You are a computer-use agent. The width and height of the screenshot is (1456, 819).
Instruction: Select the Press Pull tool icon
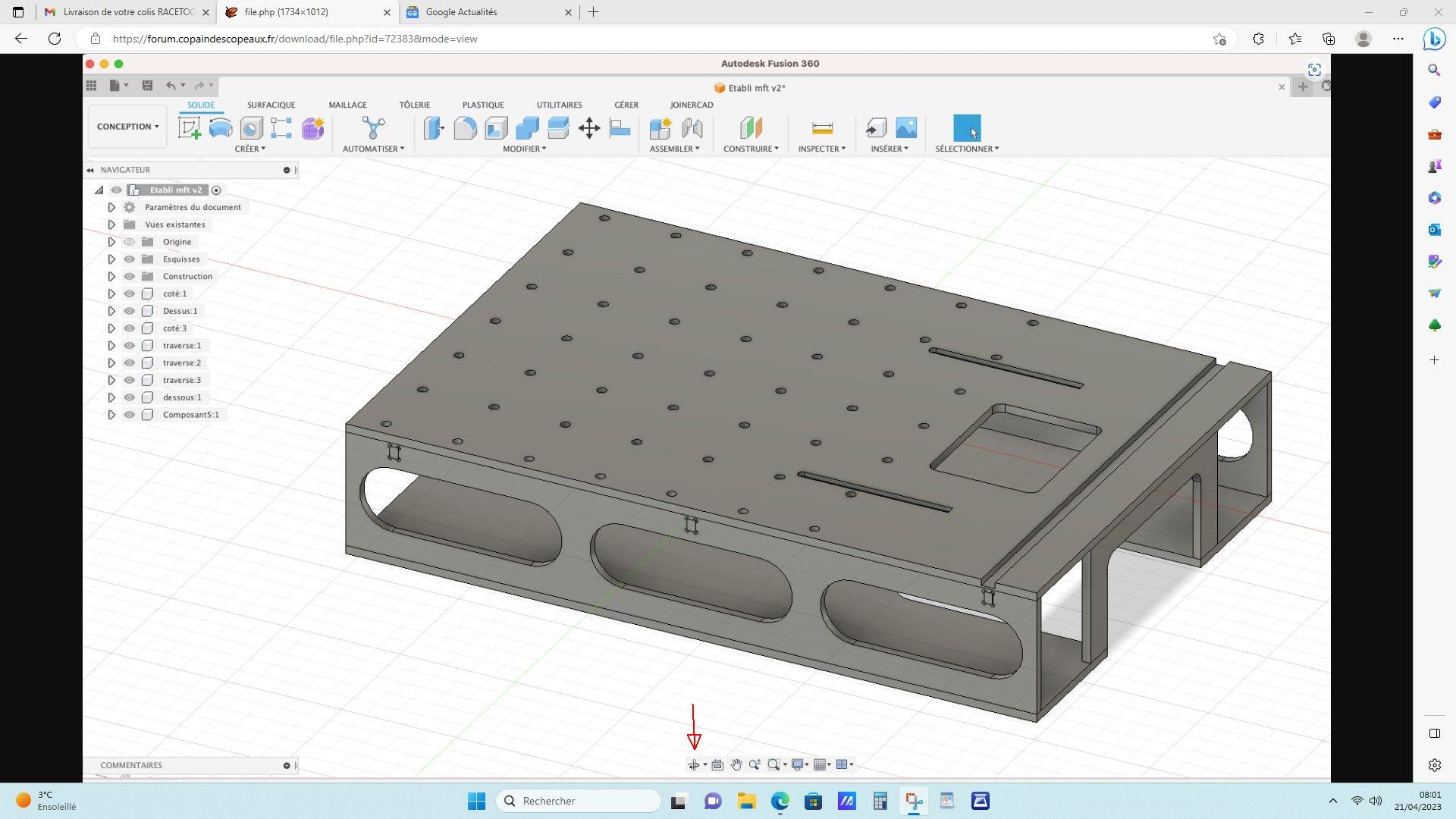pyautogui.click(x=434, y=128)
